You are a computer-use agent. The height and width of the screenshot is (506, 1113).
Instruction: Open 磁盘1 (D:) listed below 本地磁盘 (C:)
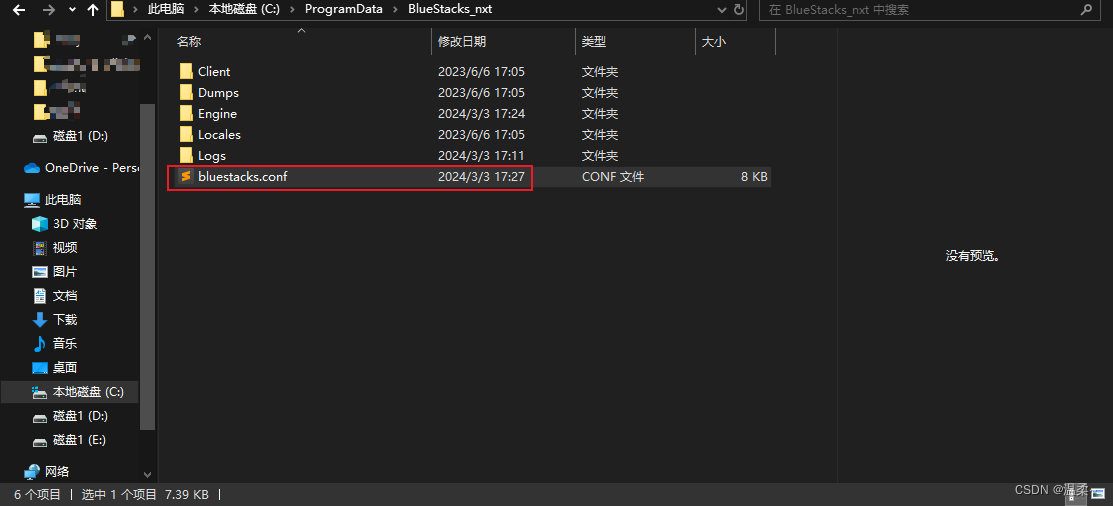[x=80, y=416]
